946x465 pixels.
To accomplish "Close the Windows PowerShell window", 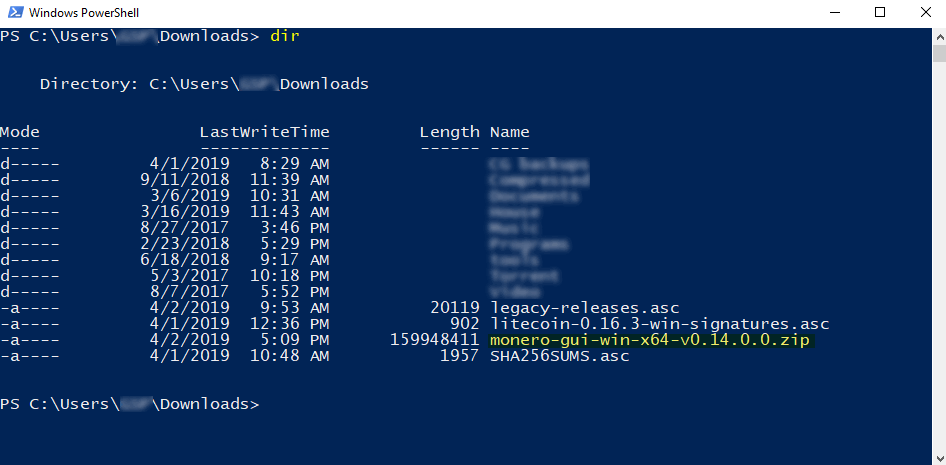I will tap(924, 12).
